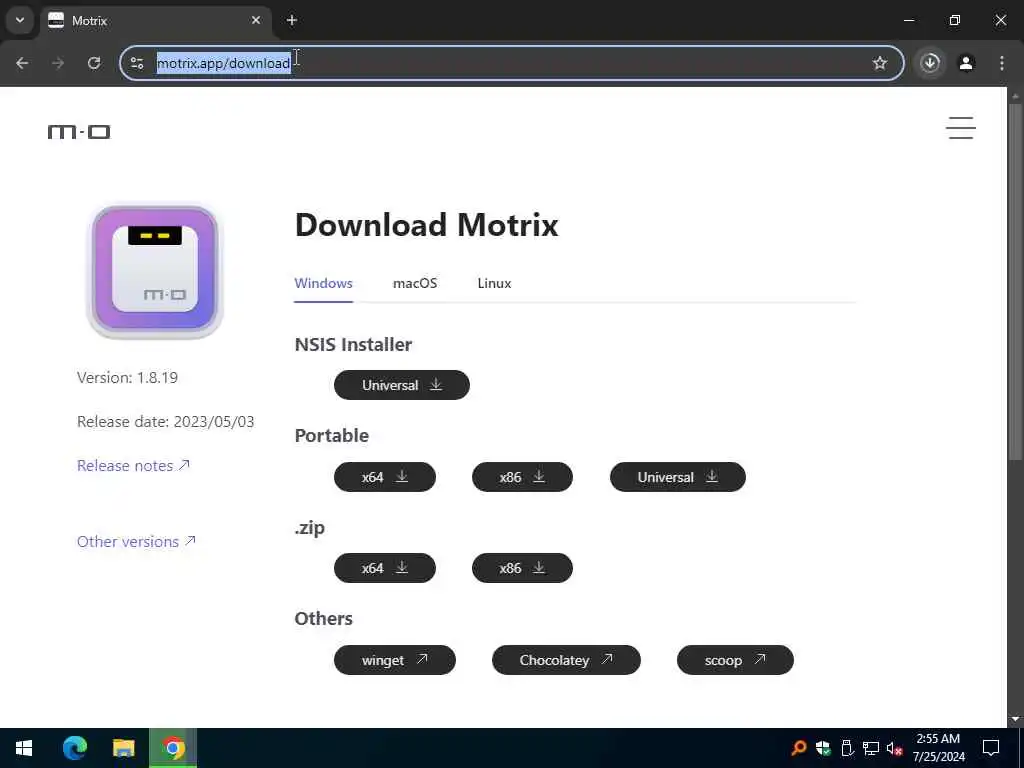Open the scoop link button
The height and width of the screenshot is (768, 1024).
point(735,660)
